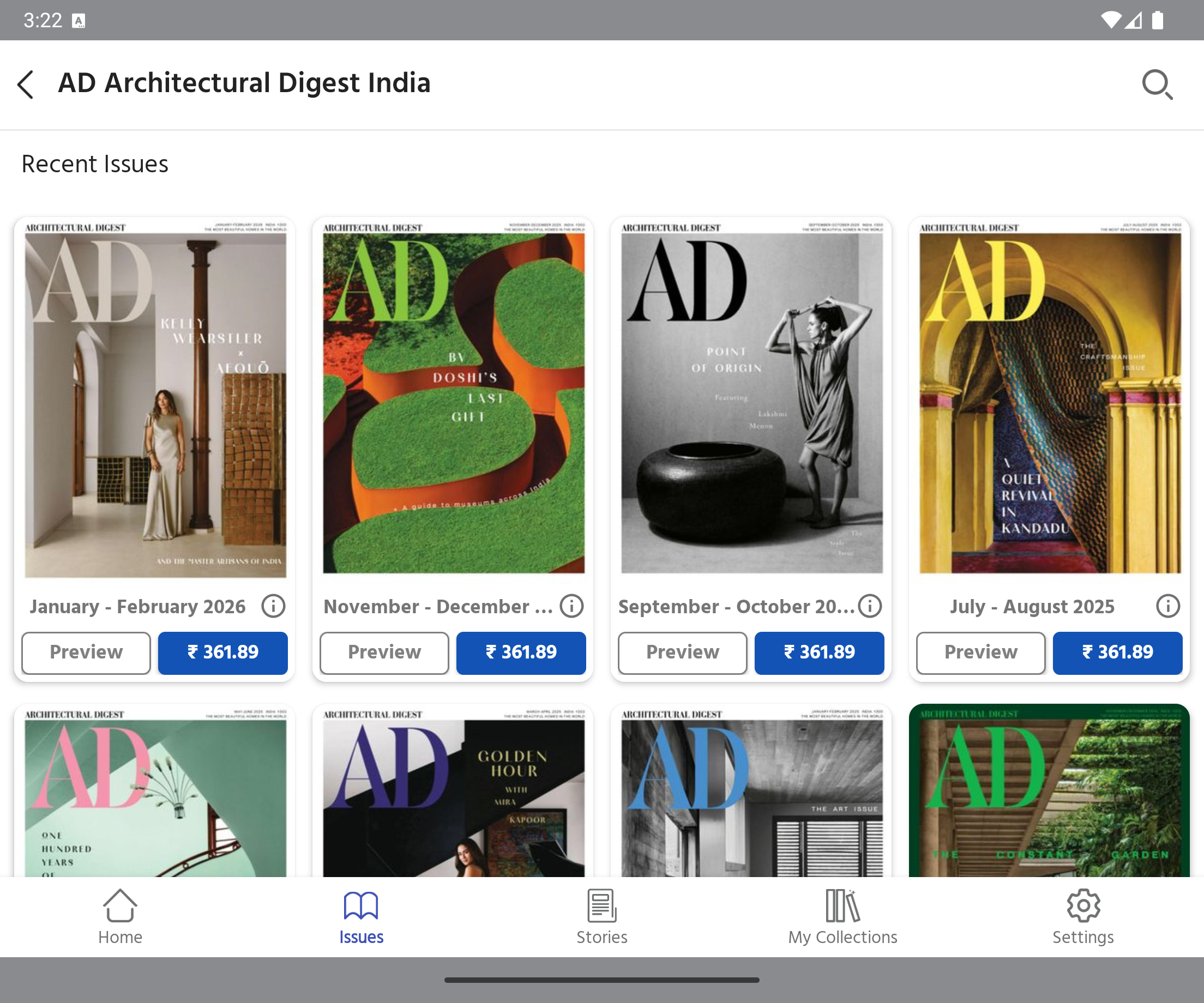Switch to My Collections tab
This screenshot has width=1204, height=1003.
click(x=842, y=916)
